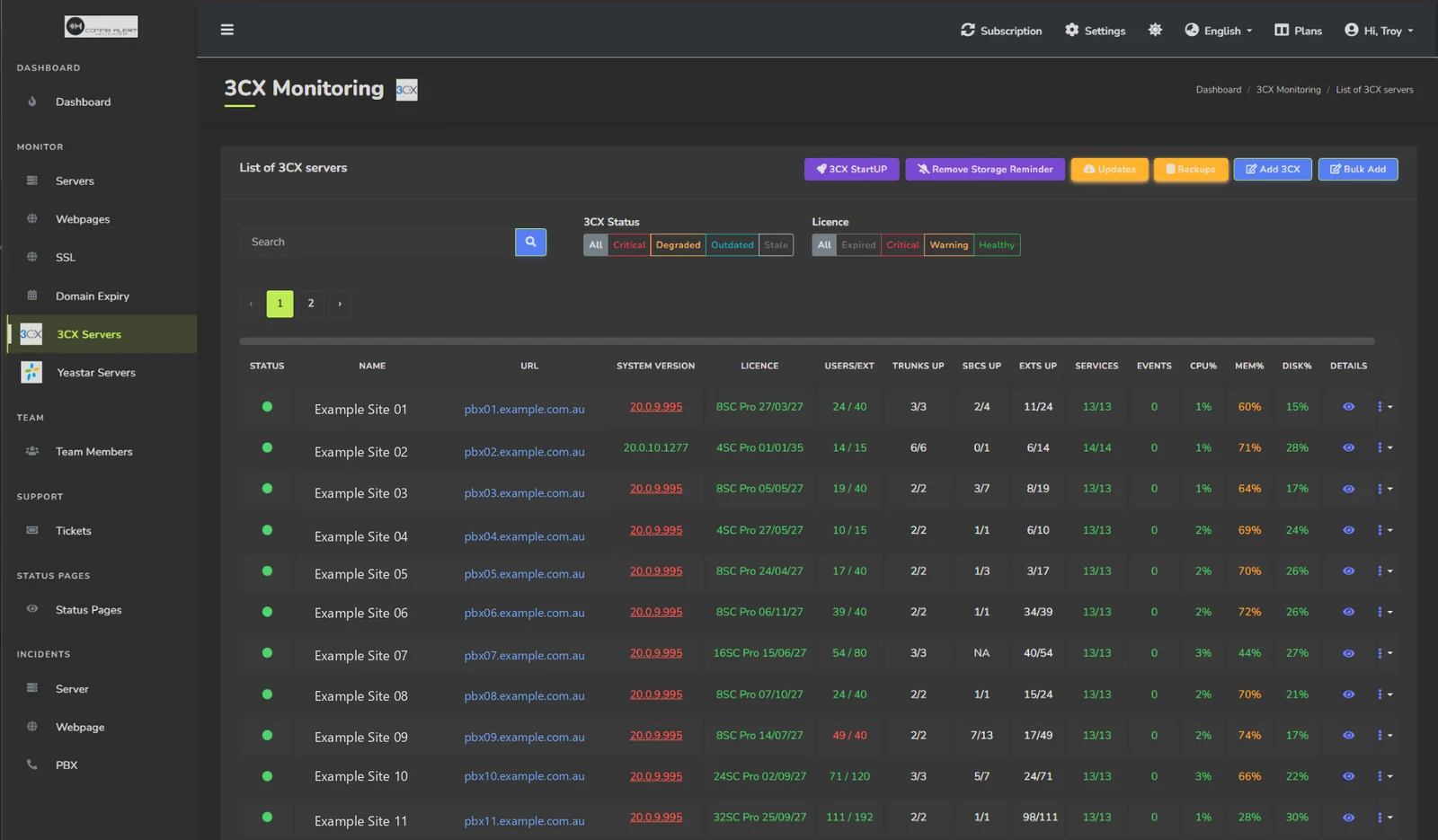This screenshot has height=840, width=1438.
Task: Open the SSL monitor page
Action: click(66, 258)
